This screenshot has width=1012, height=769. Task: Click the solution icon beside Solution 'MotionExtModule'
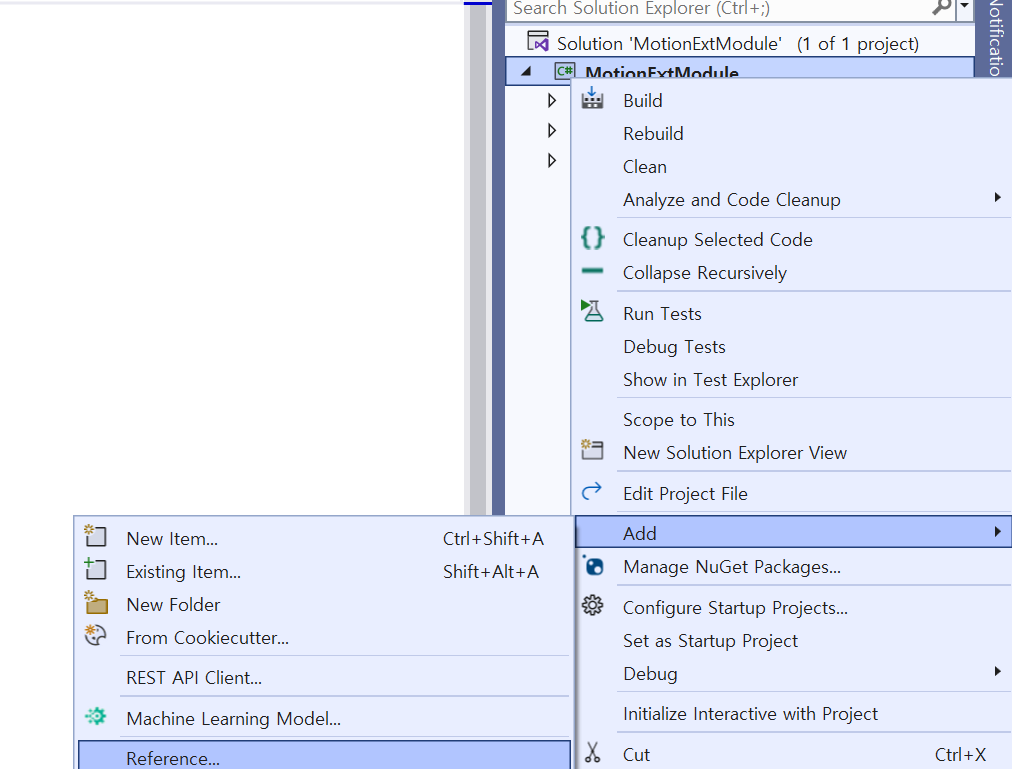pyautogui.click(x=538, y=41)
